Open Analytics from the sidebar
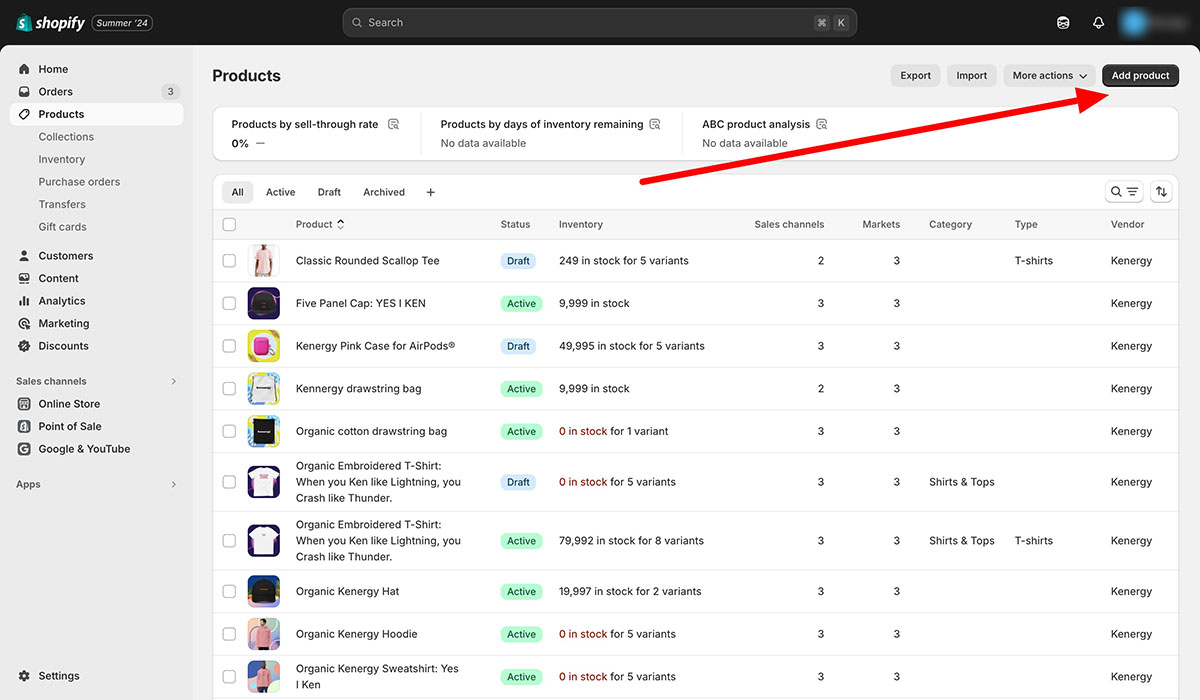 pyautogui.click(x=63, y=300)
